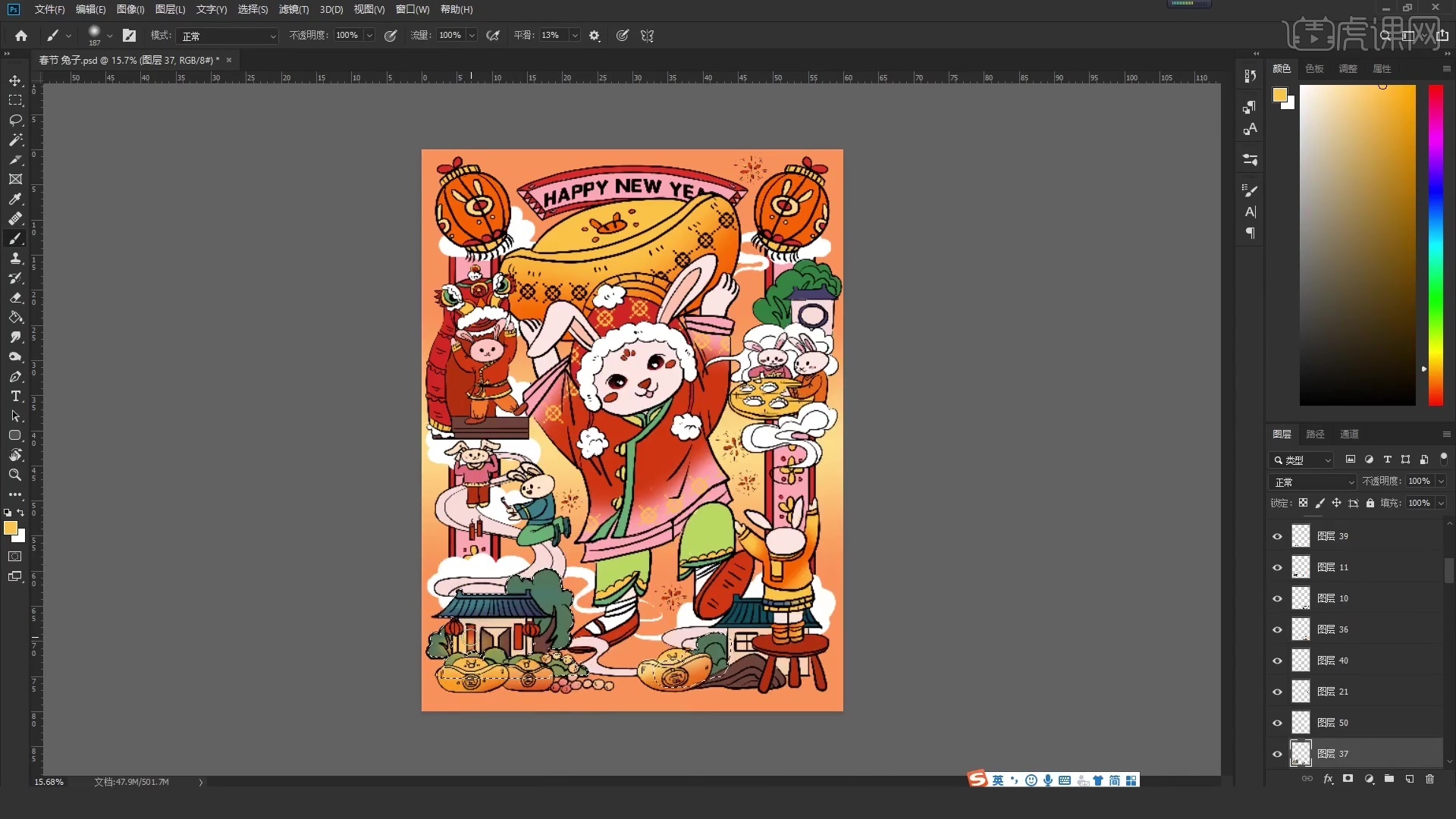Open the 窗口(W) menu
This screenshot has width=1456, height=819.
click(x=413, y=9)
